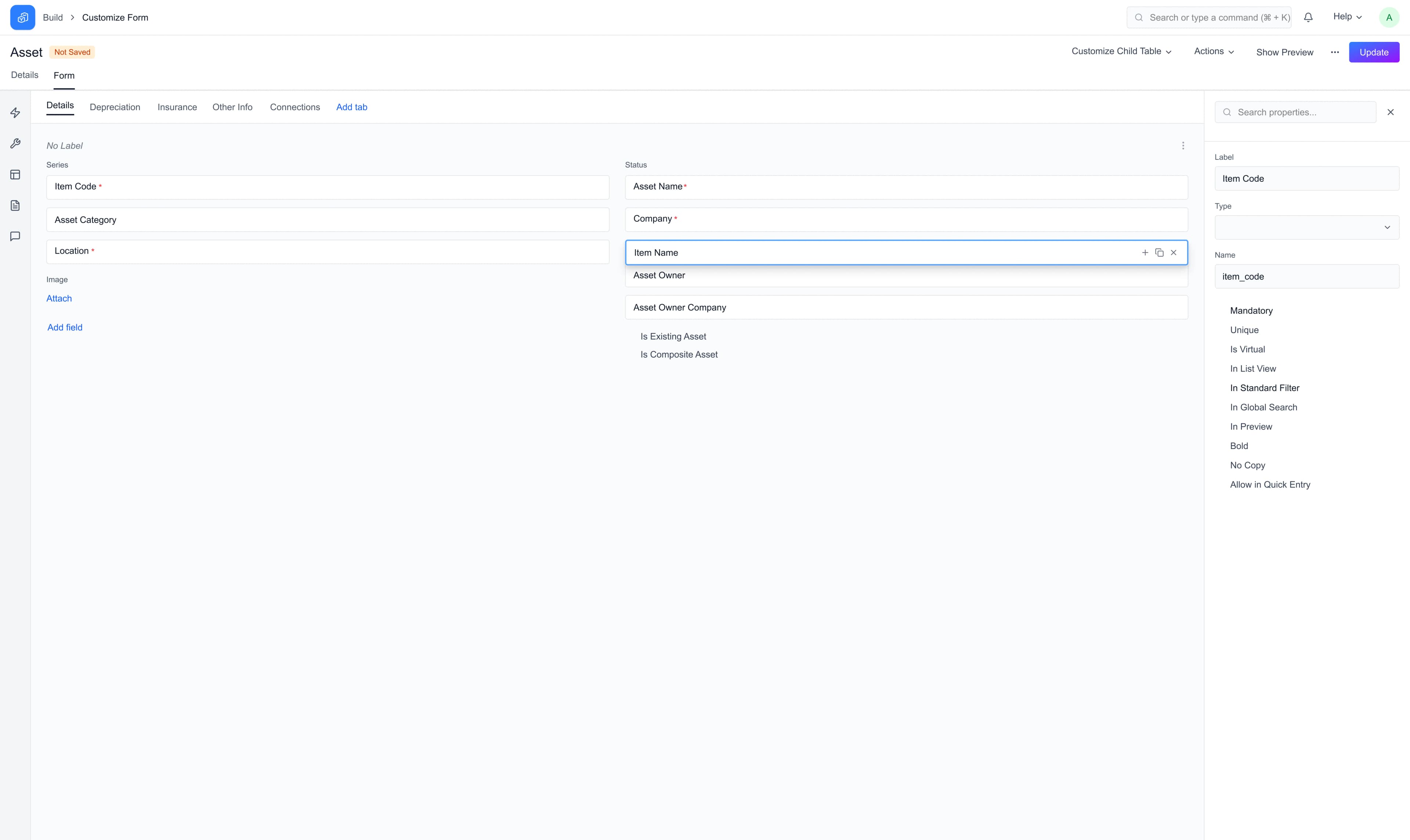Attach an image using the Attach link
Screen dimensions: 1410x840
point(59,298)
